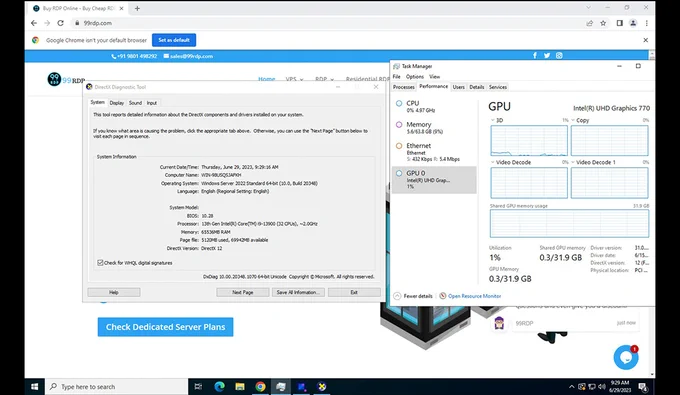Click the Help button in DxDiag
Screen dimensions: 680x395
click(114, 292)
